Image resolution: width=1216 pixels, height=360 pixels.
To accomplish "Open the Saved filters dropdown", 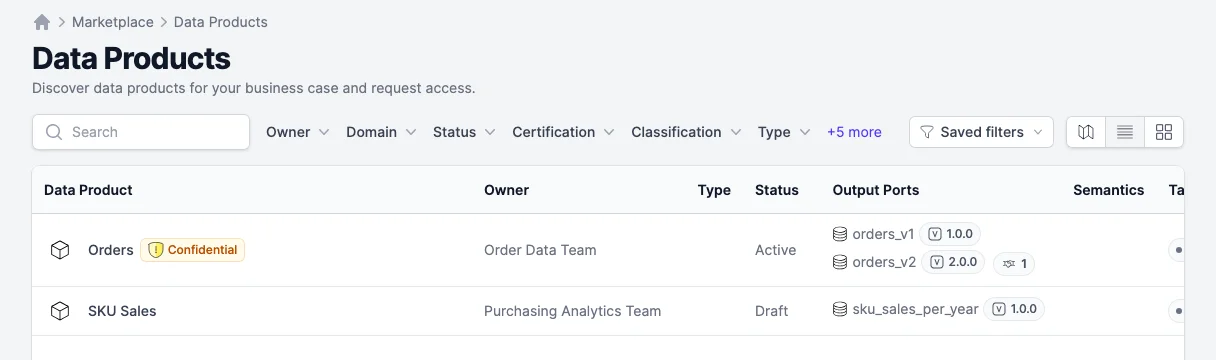I will click(x=981, y=132).
